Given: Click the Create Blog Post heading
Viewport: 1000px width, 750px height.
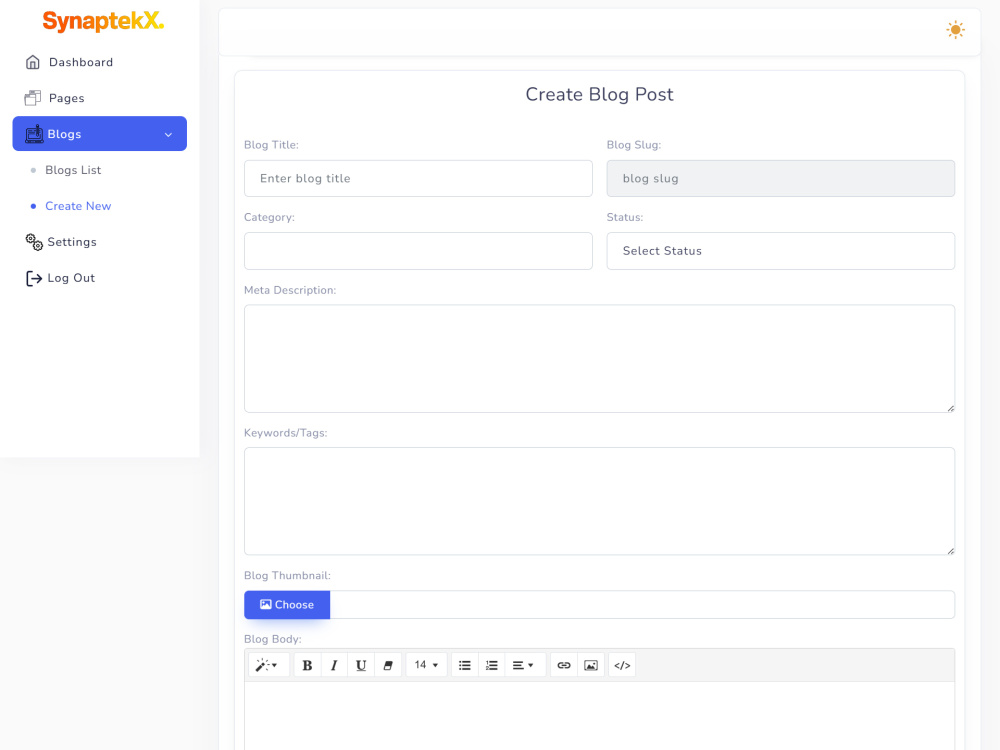Looking at the screenshot, I should pyautogui.click(x=599, y=94).
